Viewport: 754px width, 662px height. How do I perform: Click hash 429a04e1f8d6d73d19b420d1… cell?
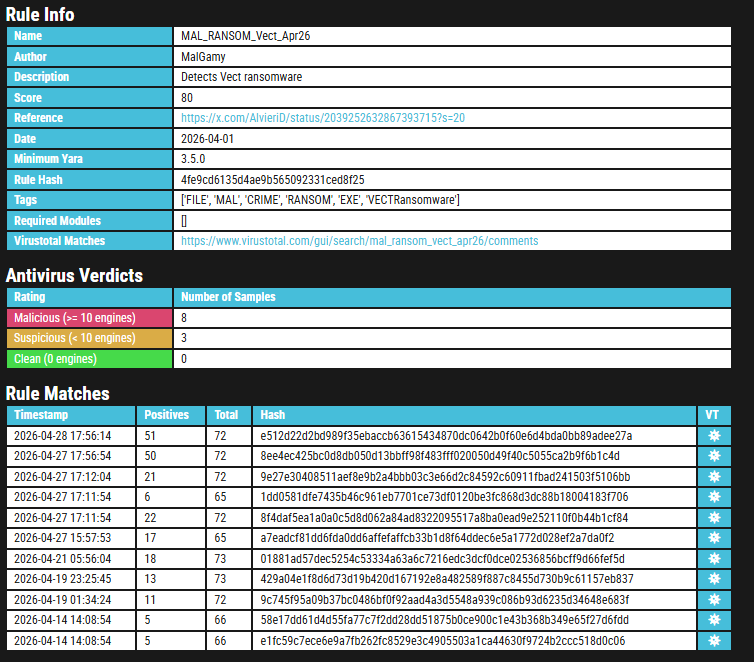point(474,579)
